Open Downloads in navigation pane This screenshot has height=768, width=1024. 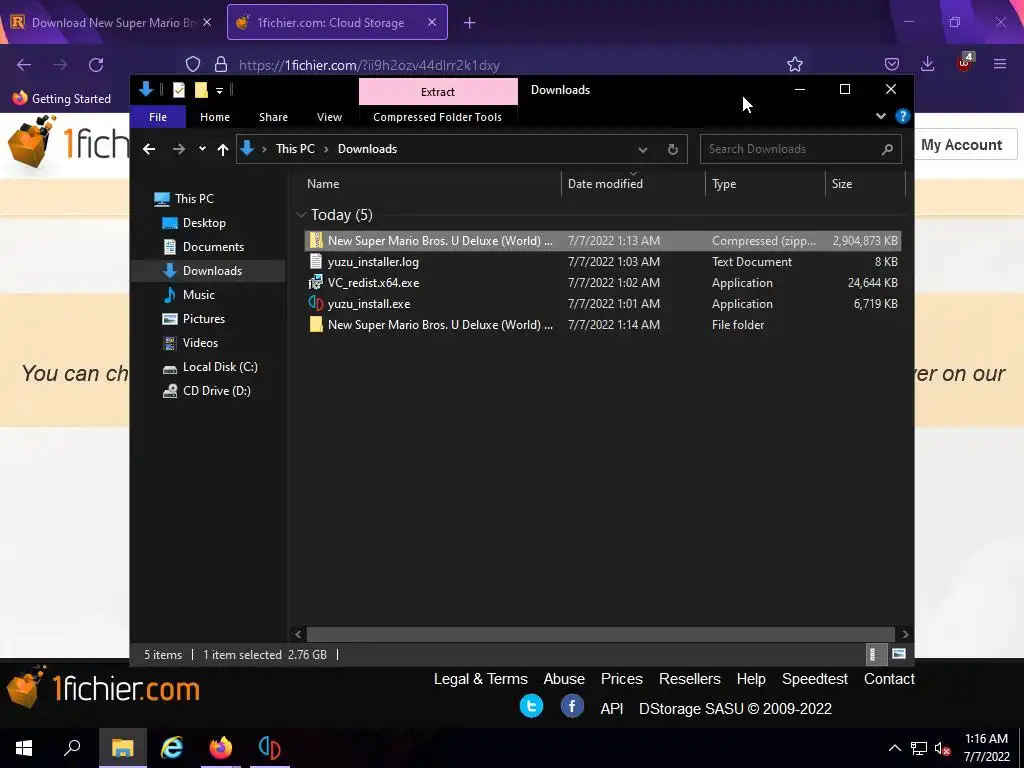(x=212, y=271)
